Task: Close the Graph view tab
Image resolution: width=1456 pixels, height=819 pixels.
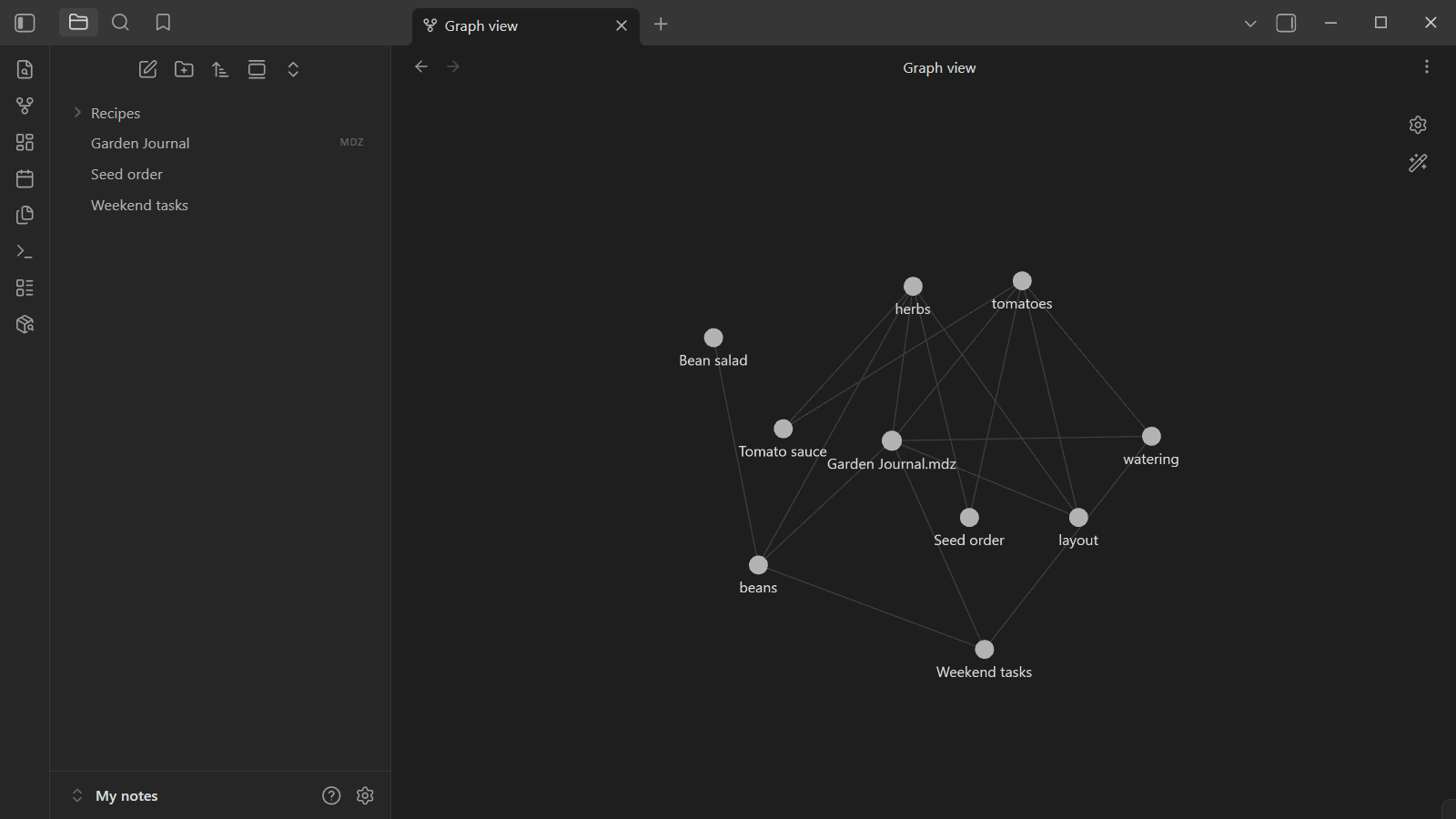Action: click(622, 25)
